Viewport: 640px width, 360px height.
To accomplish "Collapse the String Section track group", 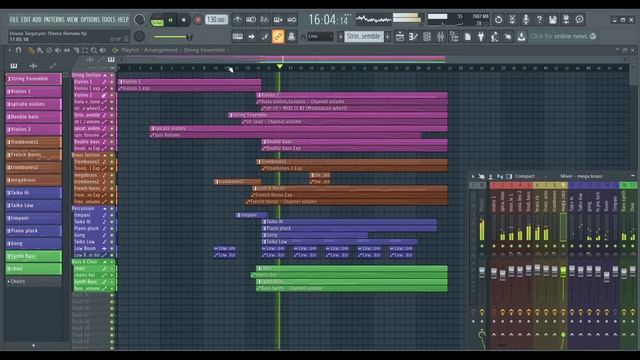I will tap(105, 75).
